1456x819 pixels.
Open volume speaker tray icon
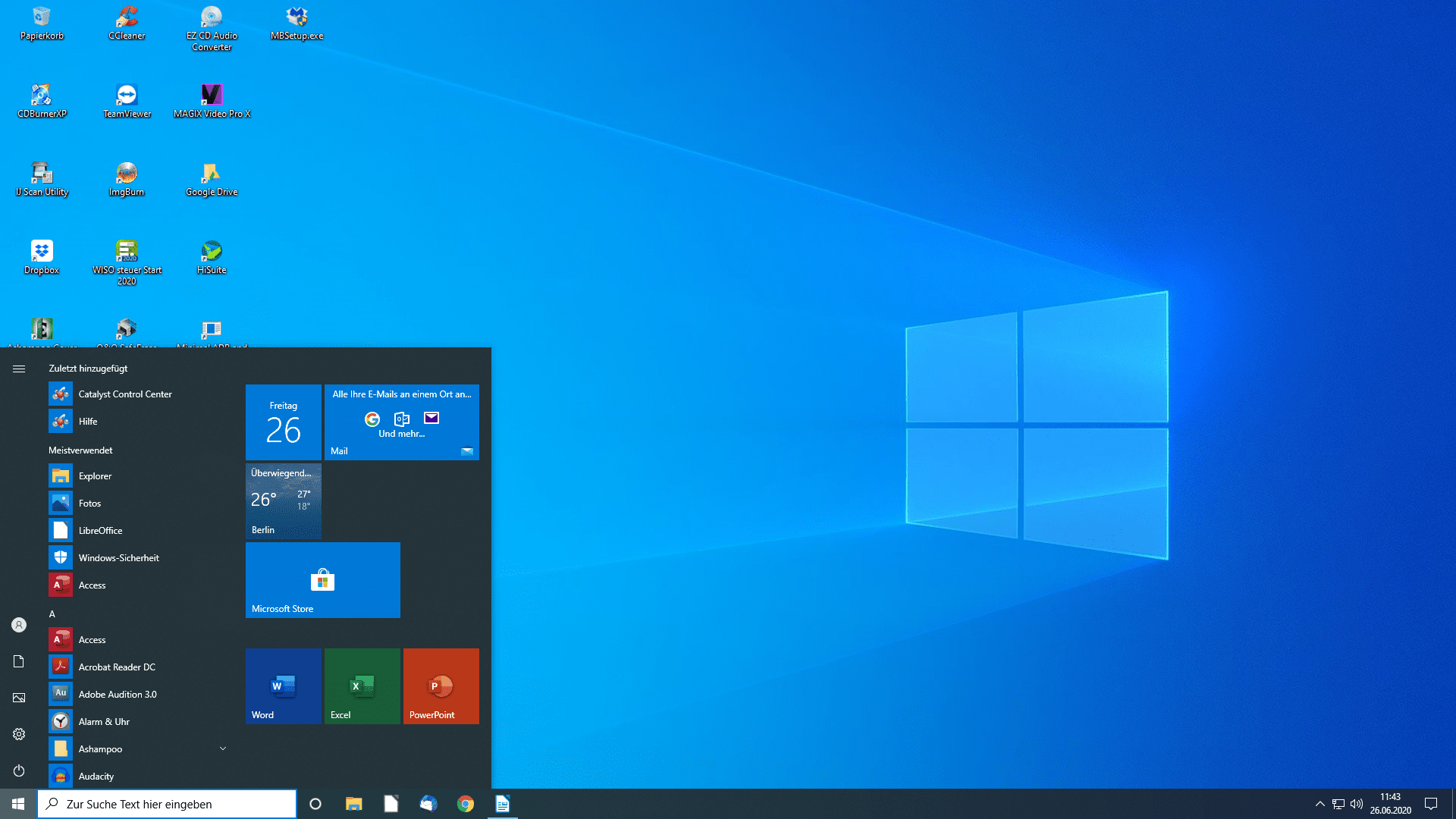(x=1357, y=804)
